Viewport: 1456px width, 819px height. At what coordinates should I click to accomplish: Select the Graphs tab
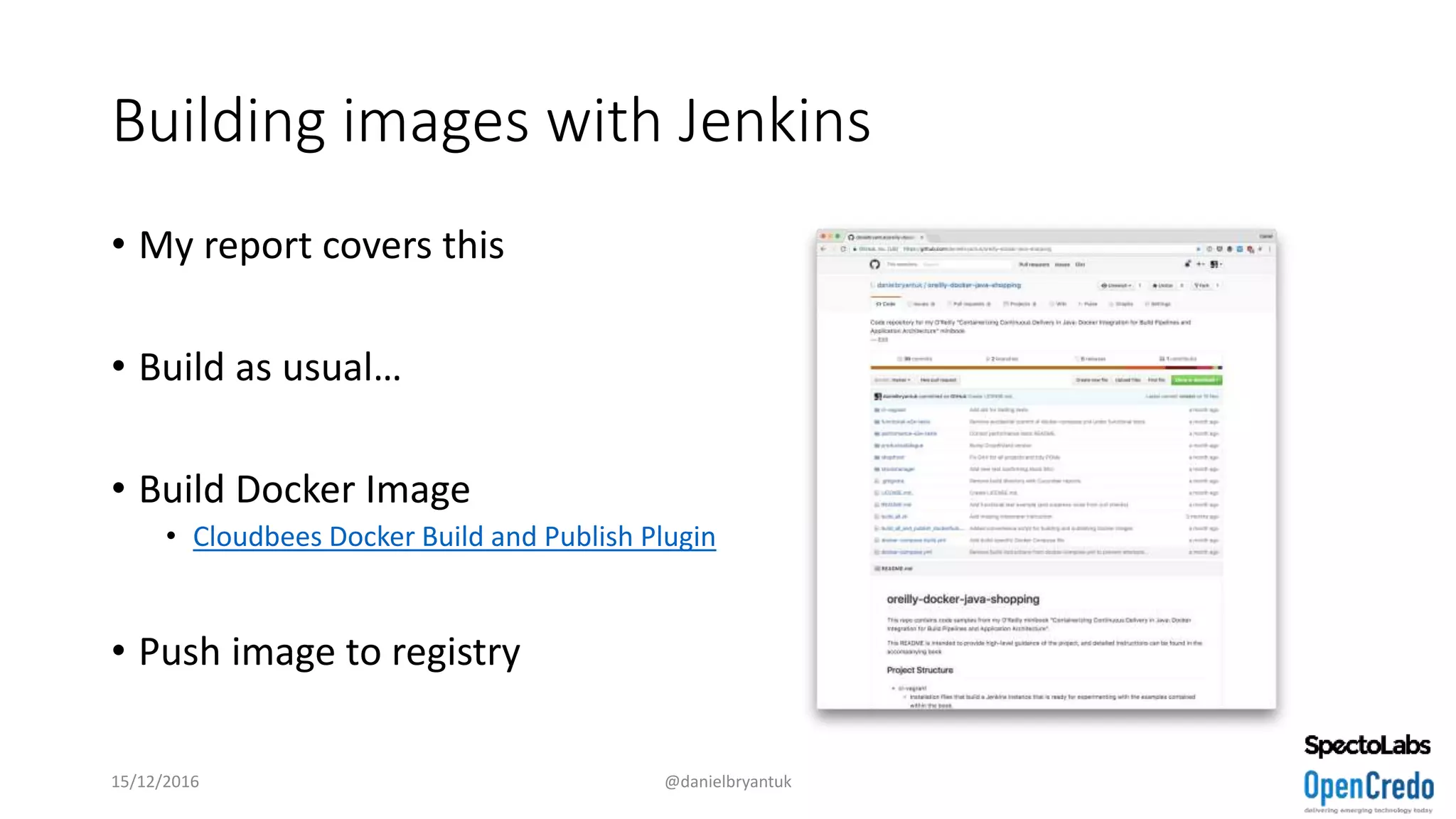click(1122, 304)
